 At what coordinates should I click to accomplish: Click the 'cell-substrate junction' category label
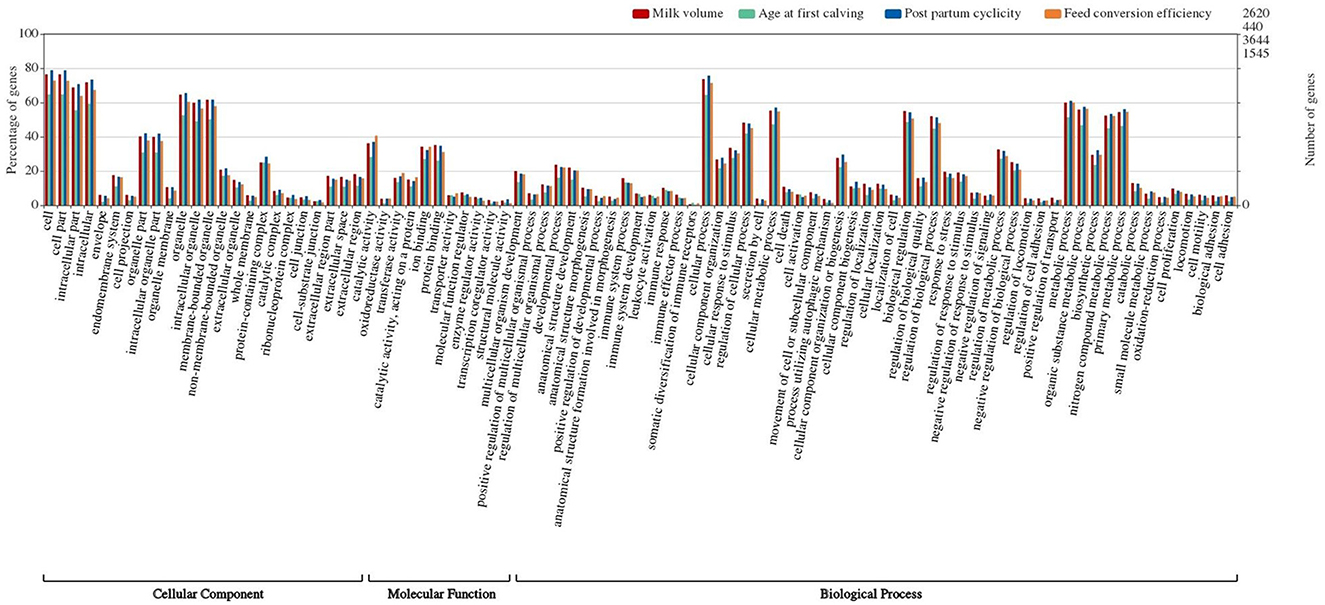point(309,271)
